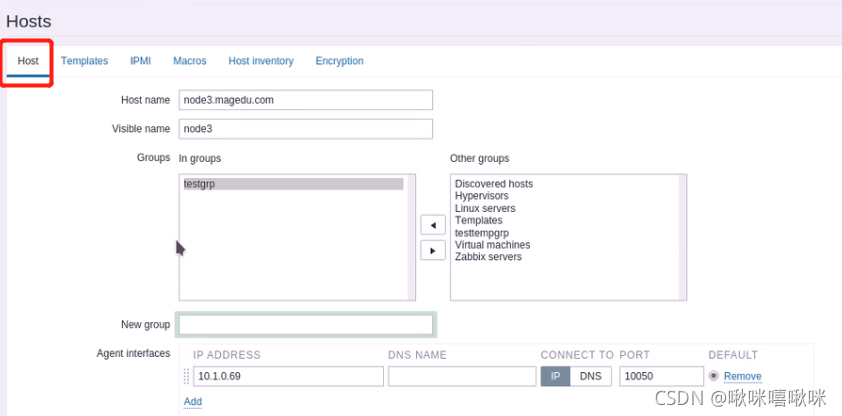Click the right arrow move-group button

click(x=433, y=250)
